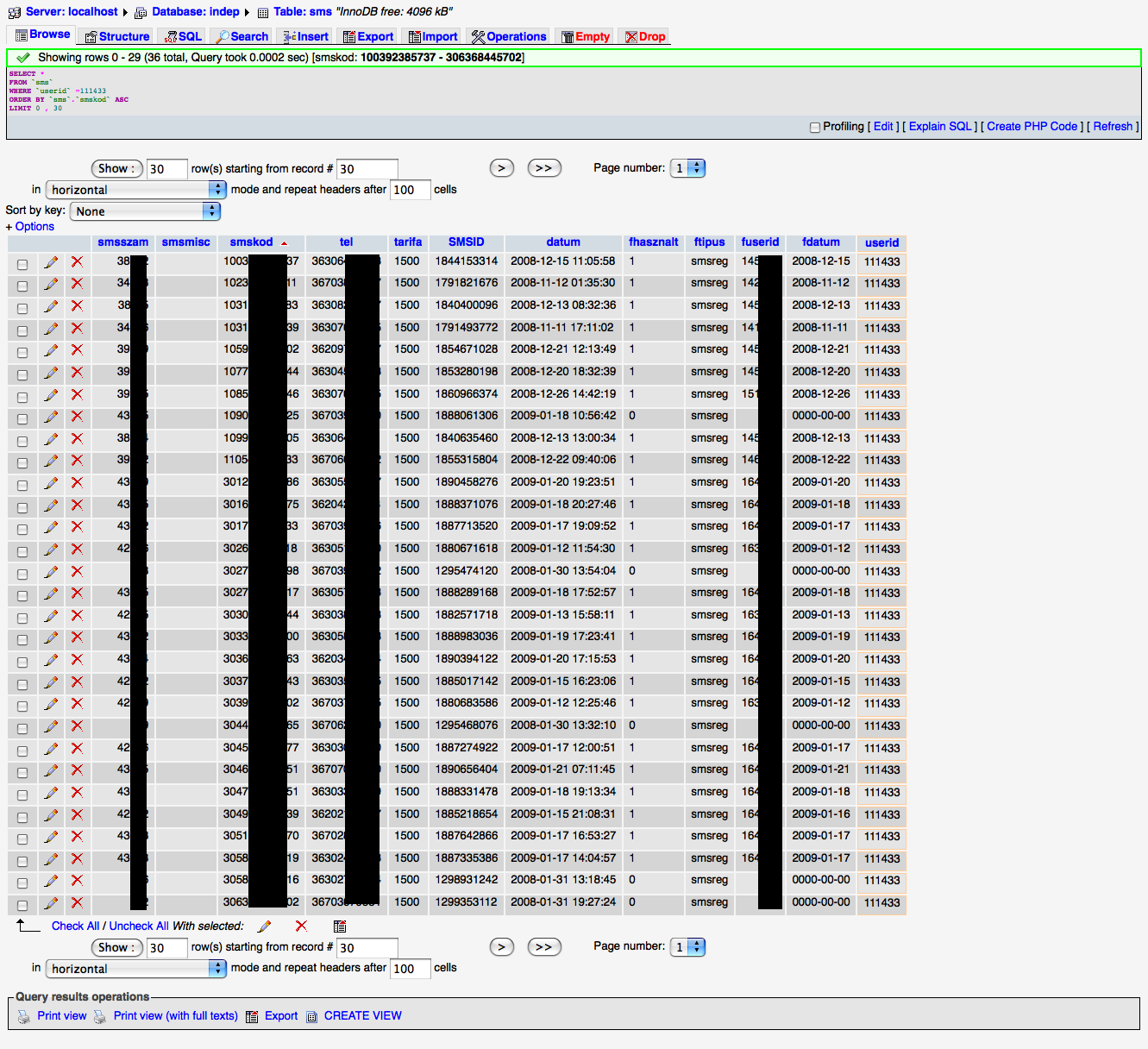This screenshot has width=1148, height=1049.
Task: Click the top rows-per-page input field
Action: click(x=166, y=169)
